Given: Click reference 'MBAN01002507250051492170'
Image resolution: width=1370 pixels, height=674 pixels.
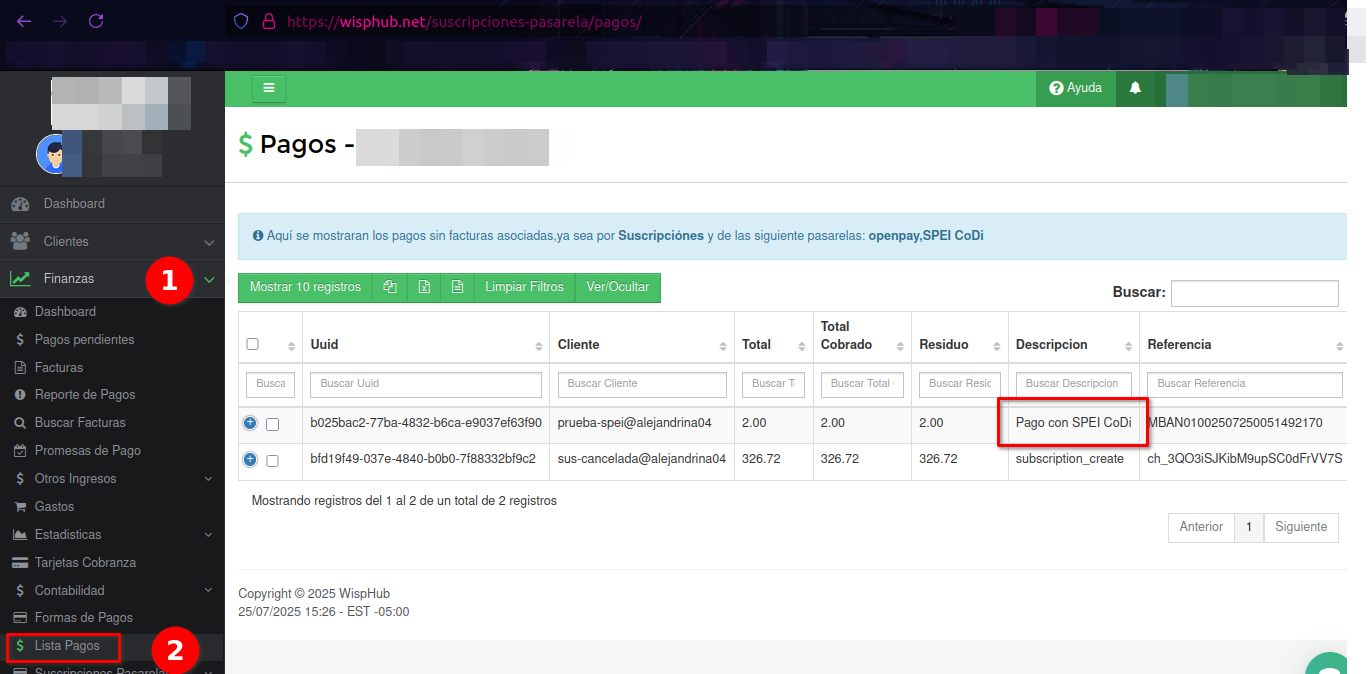Looking at the screenshot, I should coord(1235,423).
